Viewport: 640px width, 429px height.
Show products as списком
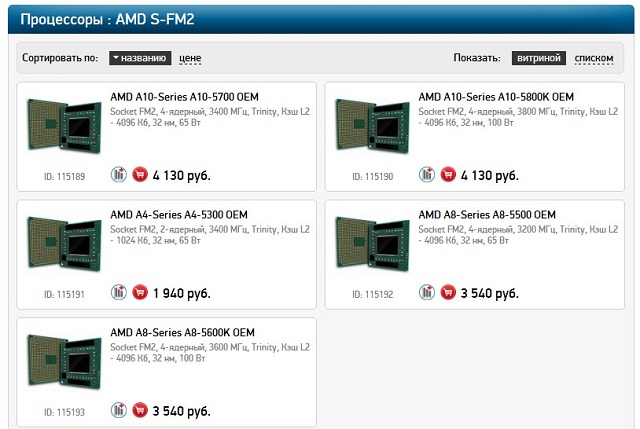(594, 58)
